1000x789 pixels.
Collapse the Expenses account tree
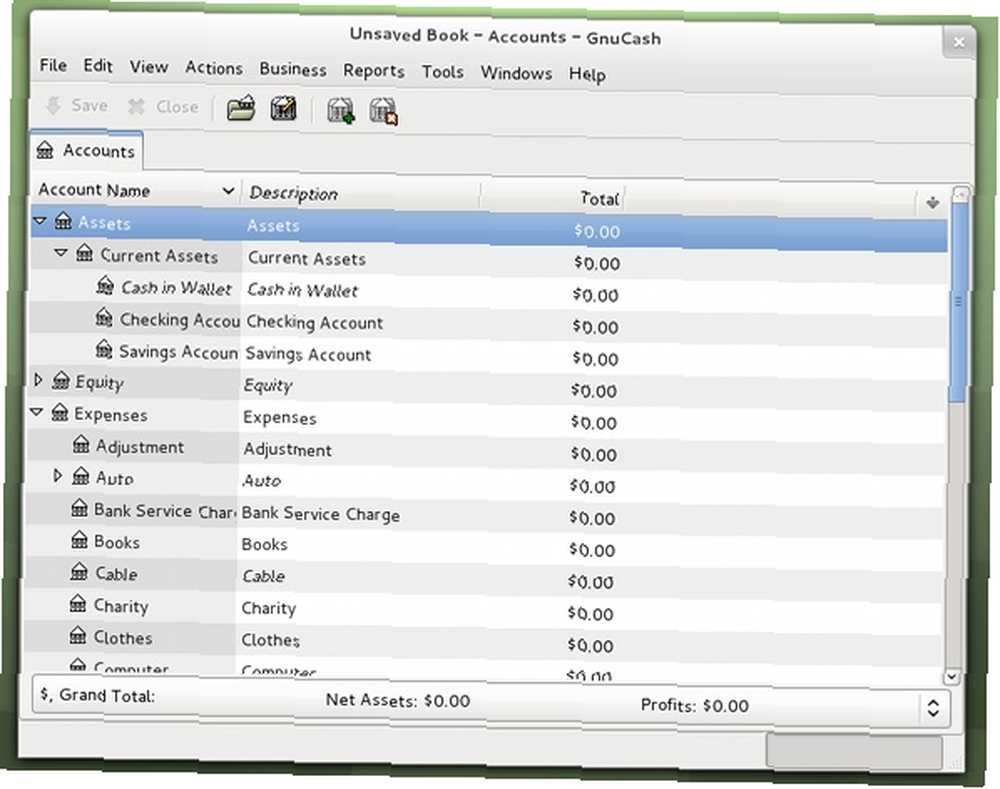(36, 413)
